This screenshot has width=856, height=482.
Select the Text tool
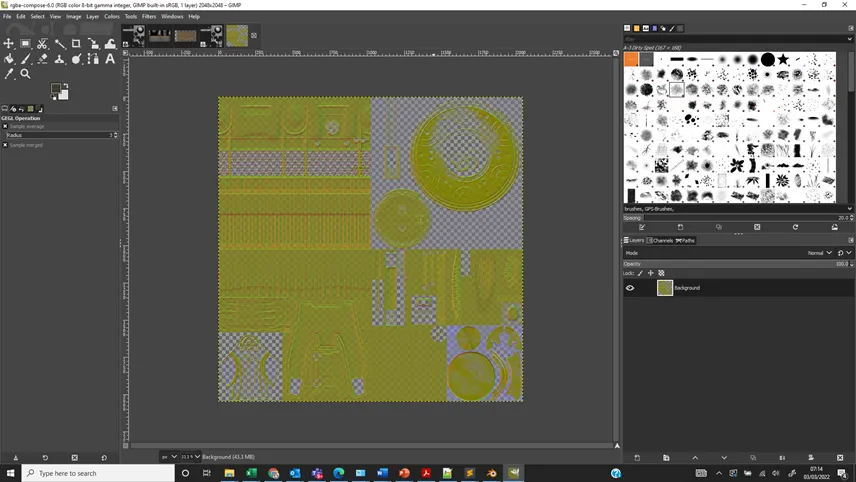(x=110, y=58)
